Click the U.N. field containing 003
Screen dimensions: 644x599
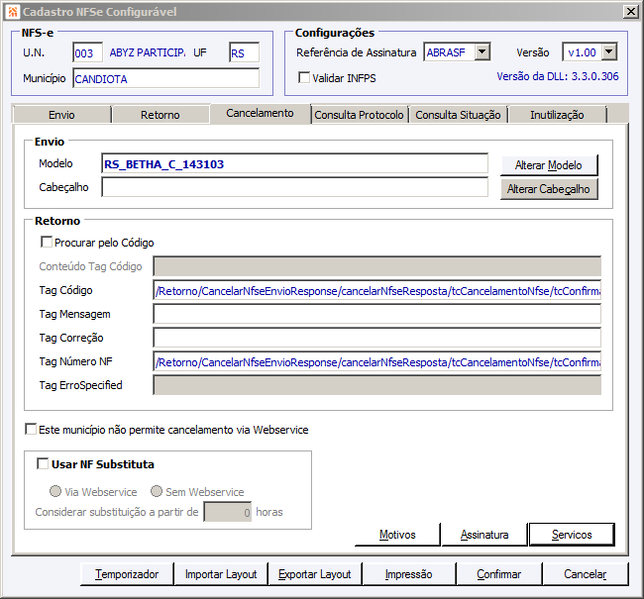tap(87, 53)
